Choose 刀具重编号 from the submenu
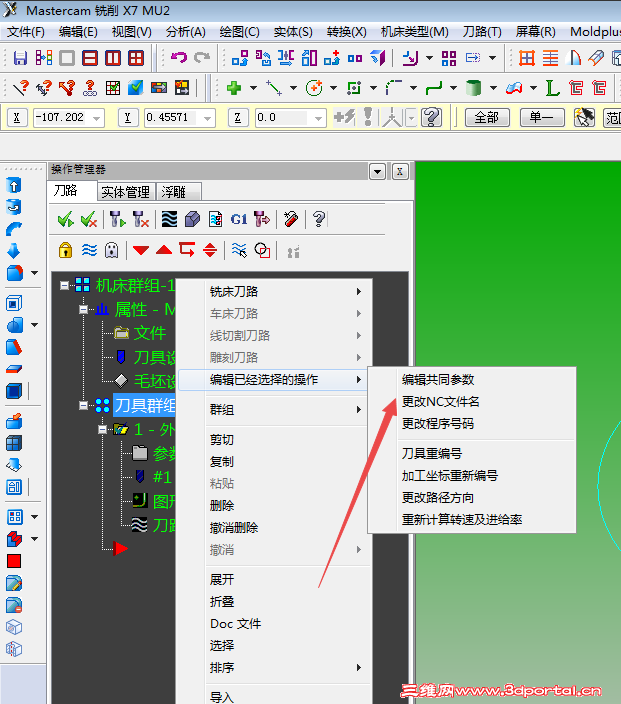This screenshot has width=621, height=704. [432, 453]
